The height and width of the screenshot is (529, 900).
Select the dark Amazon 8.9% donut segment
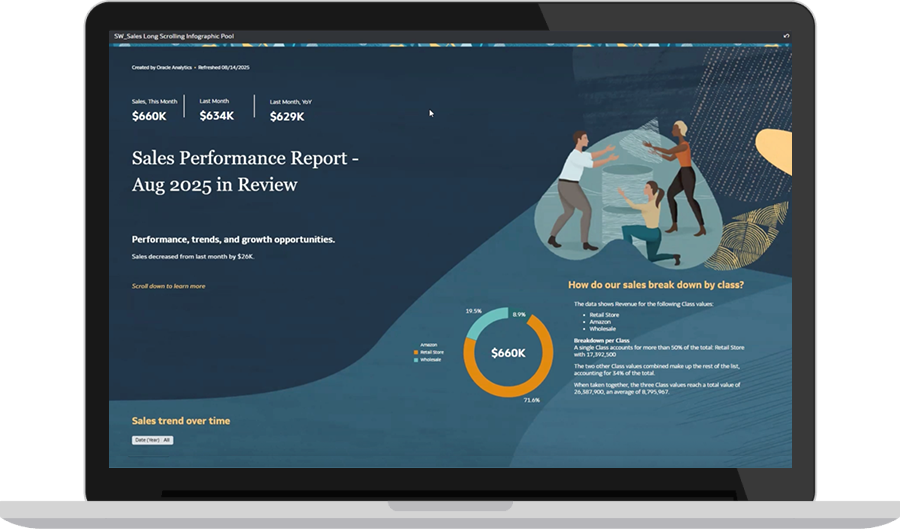pos(517,314)
